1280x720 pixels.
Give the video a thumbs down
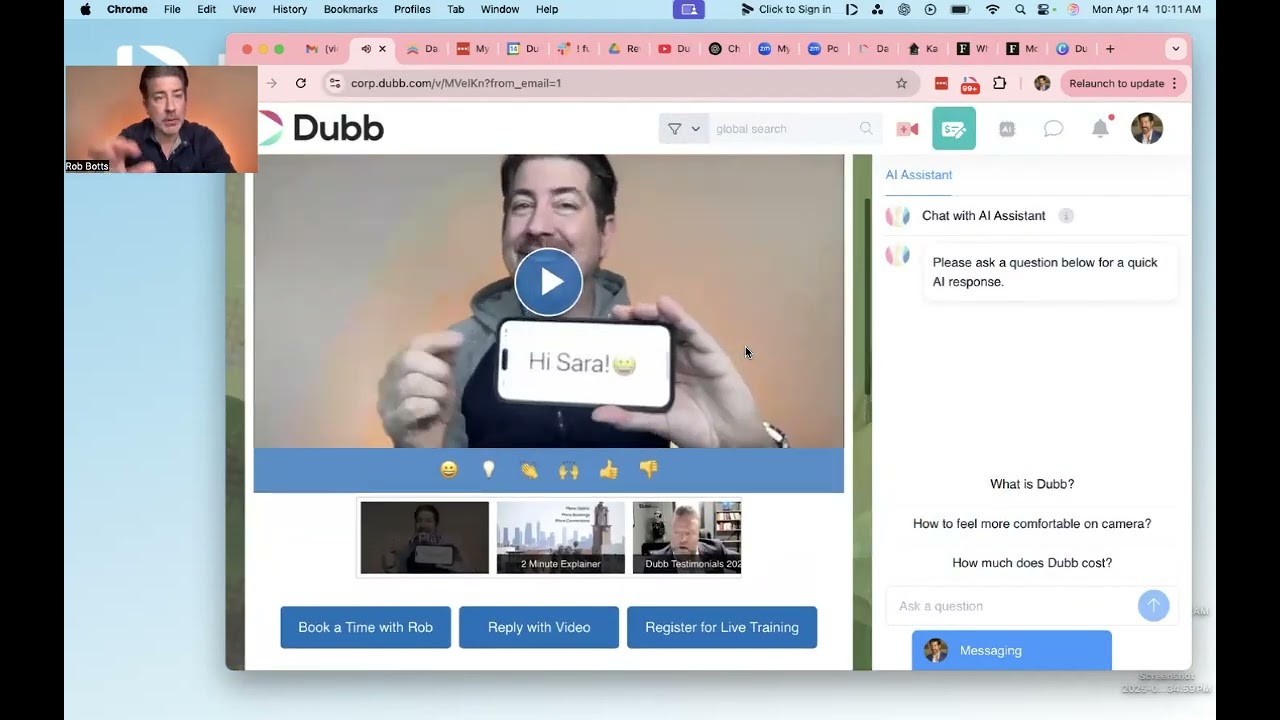(x=649, y=469)
